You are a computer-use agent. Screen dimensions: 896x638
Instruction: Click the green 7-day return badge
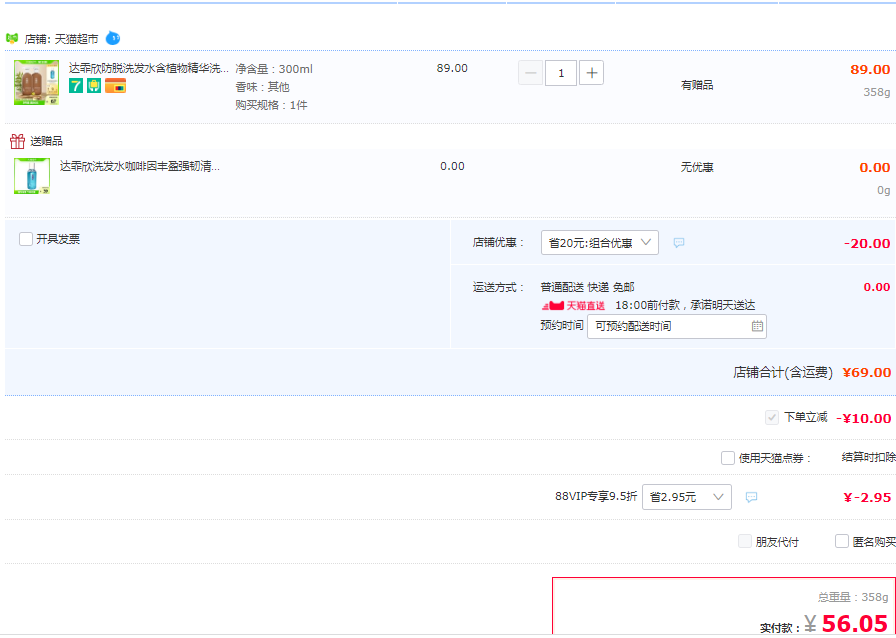(x=76, y=86)
